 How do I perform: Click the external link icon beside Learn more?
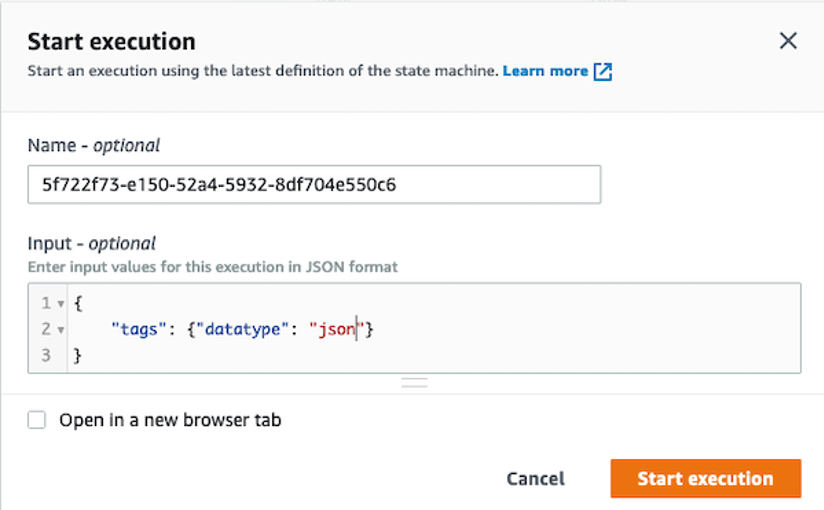[x=602, y=72]
